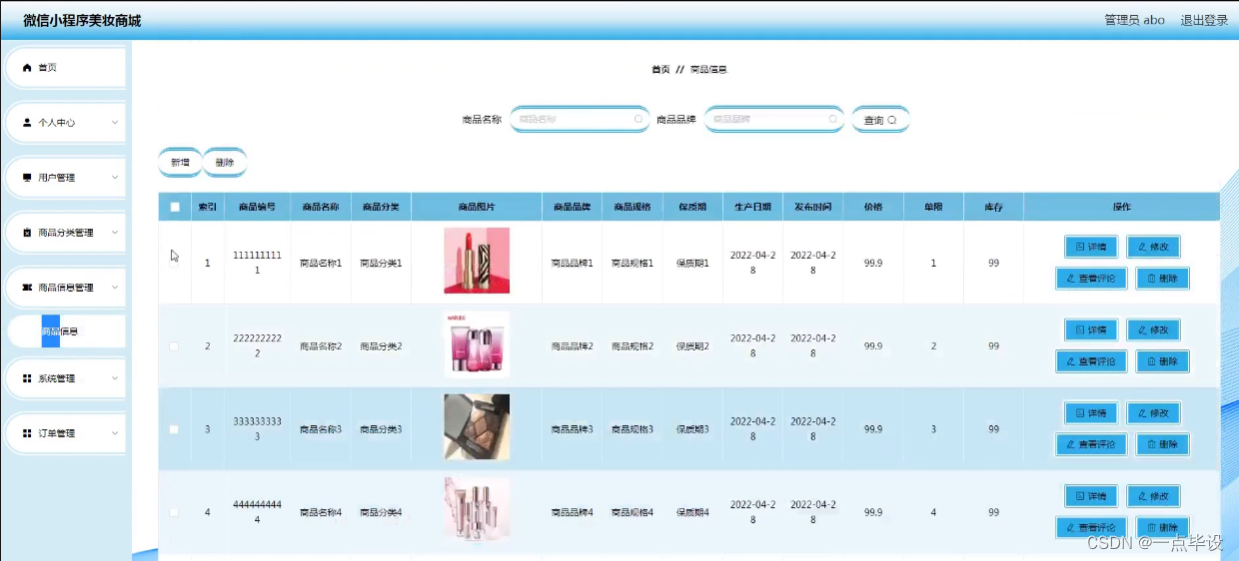Click the search icon inside 商品品牌 field
Screen dimensions: 1239x561
832,119
